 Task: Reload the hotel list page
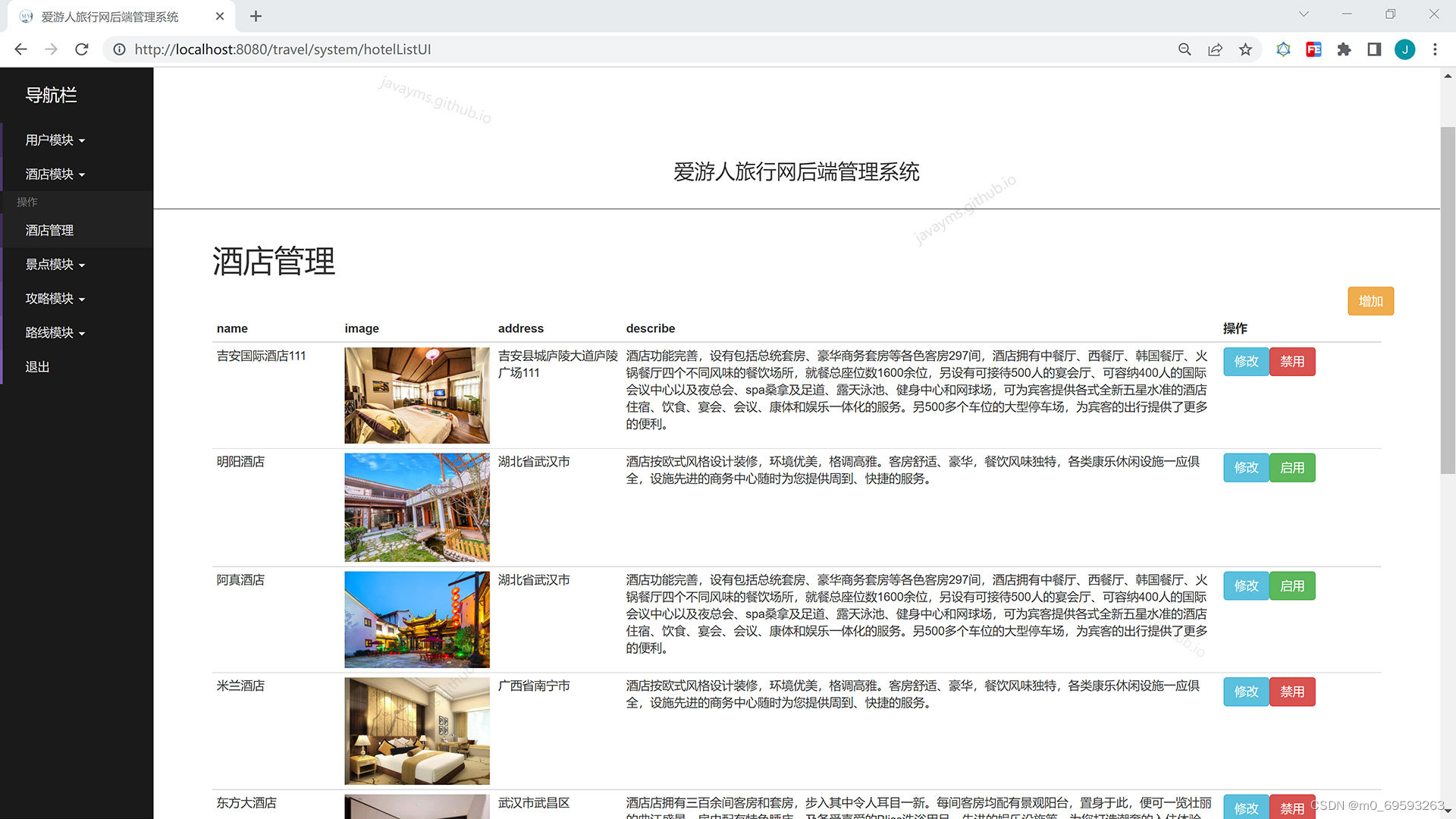click(82, 49)
